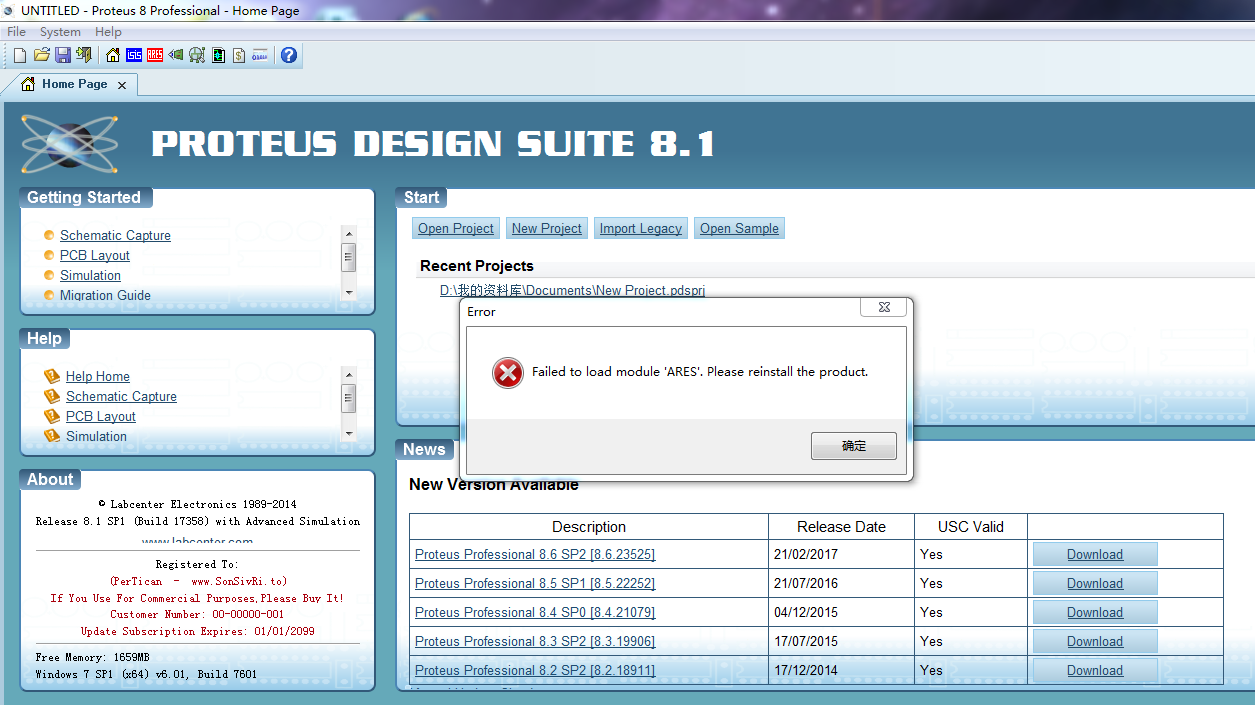Select the Home Page tab
The width and height of the screenshot is (1255, 705).
(74, 84)
